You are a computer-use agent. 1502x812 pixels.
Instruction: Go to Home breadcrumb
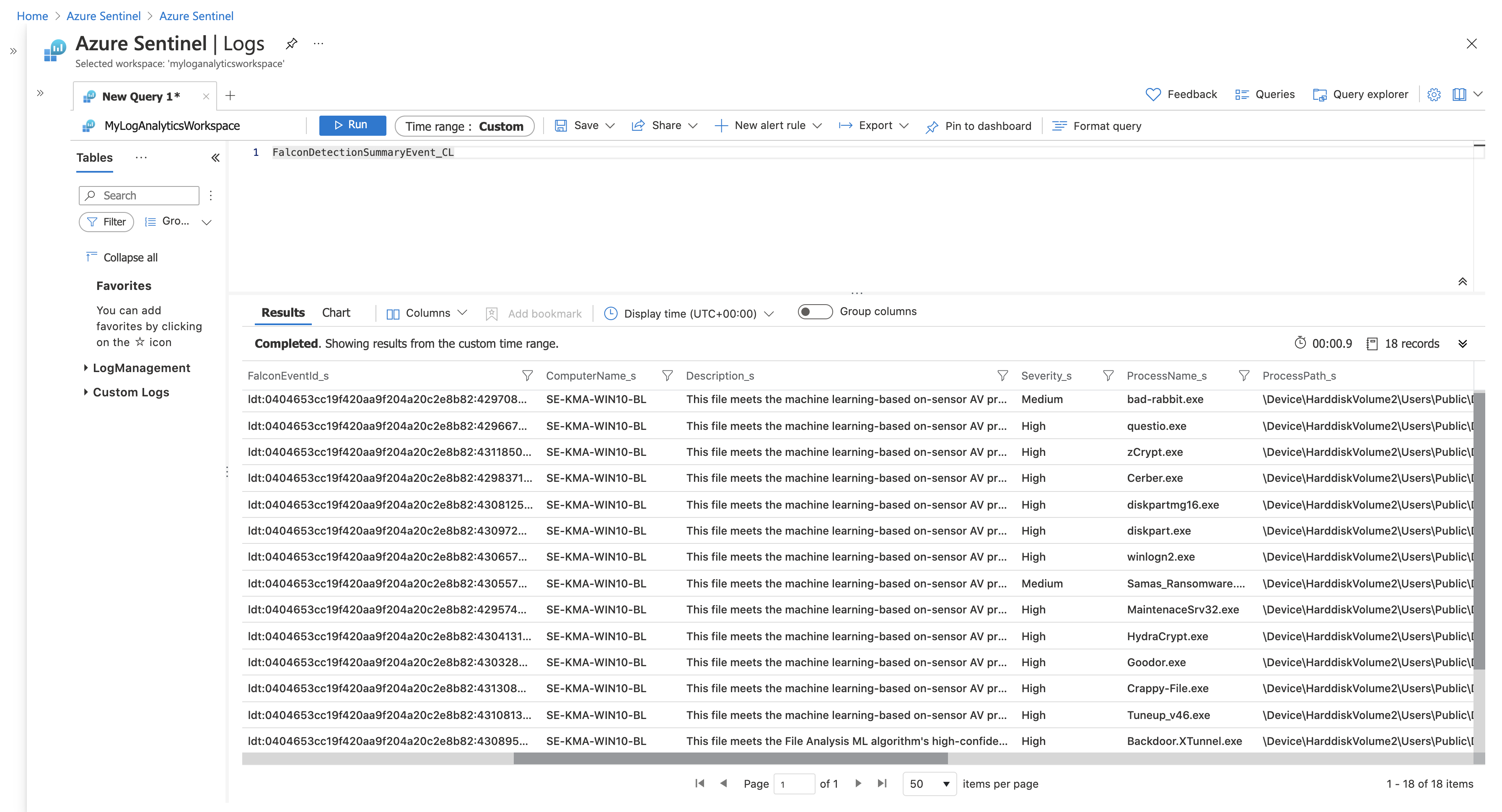(32, 16)
